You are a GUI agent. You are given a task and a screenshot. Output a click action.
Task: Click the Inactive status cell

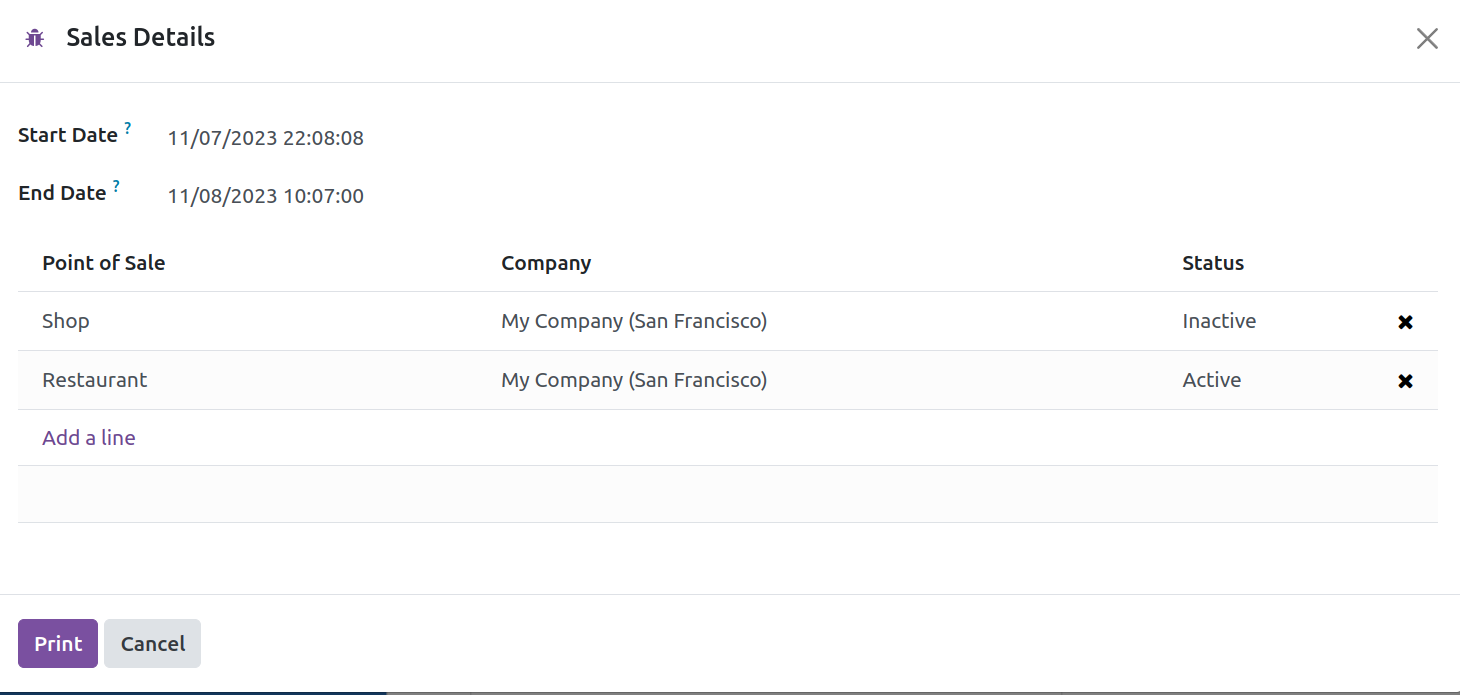(x=1219, y=321)
